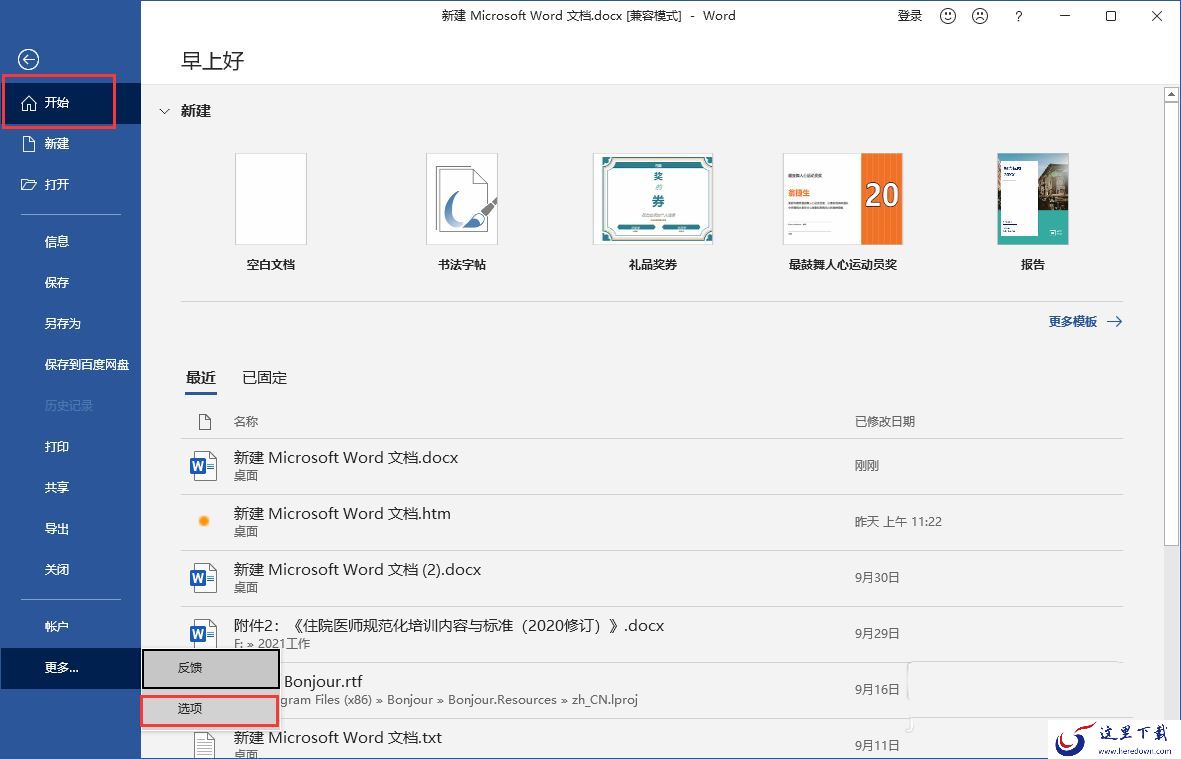1181x759 pixels.
Task: Click the new document icon beside 新建
Action: point(29,144)
